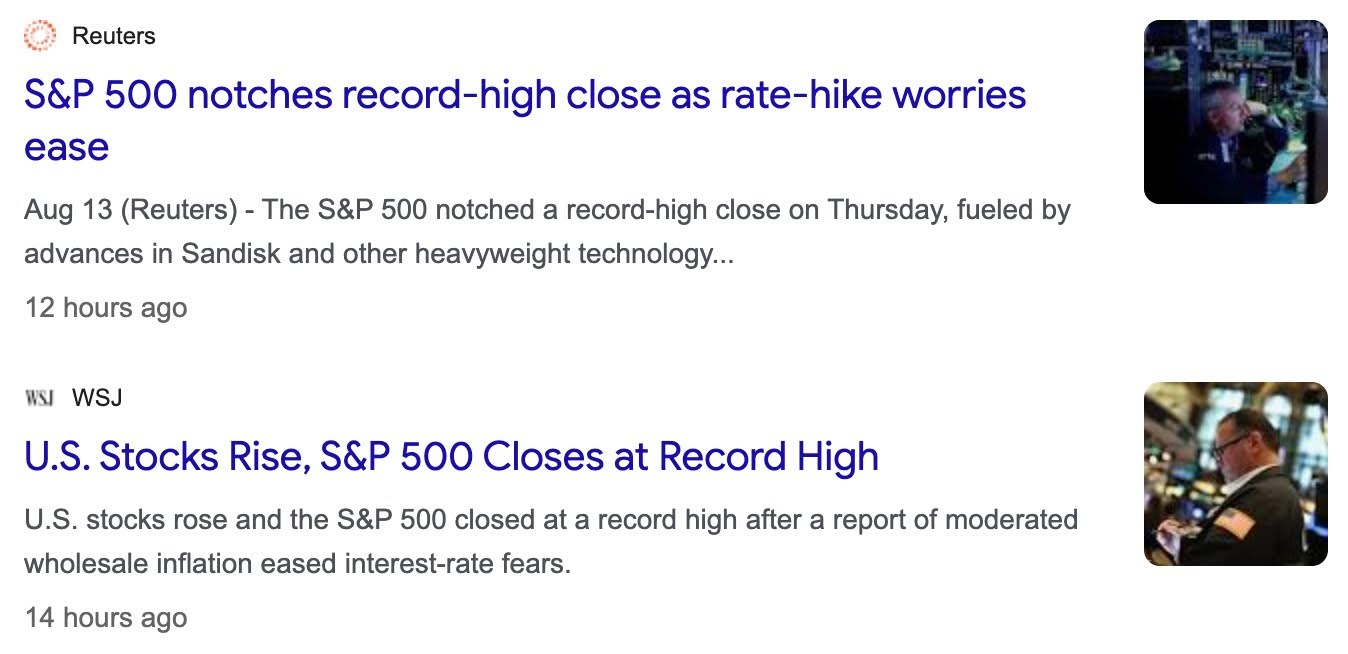The width and height of the screenshot is (1348, 654).
Task: Click the Reuters orange dotted logo icon
Action: tap(39, 36)
